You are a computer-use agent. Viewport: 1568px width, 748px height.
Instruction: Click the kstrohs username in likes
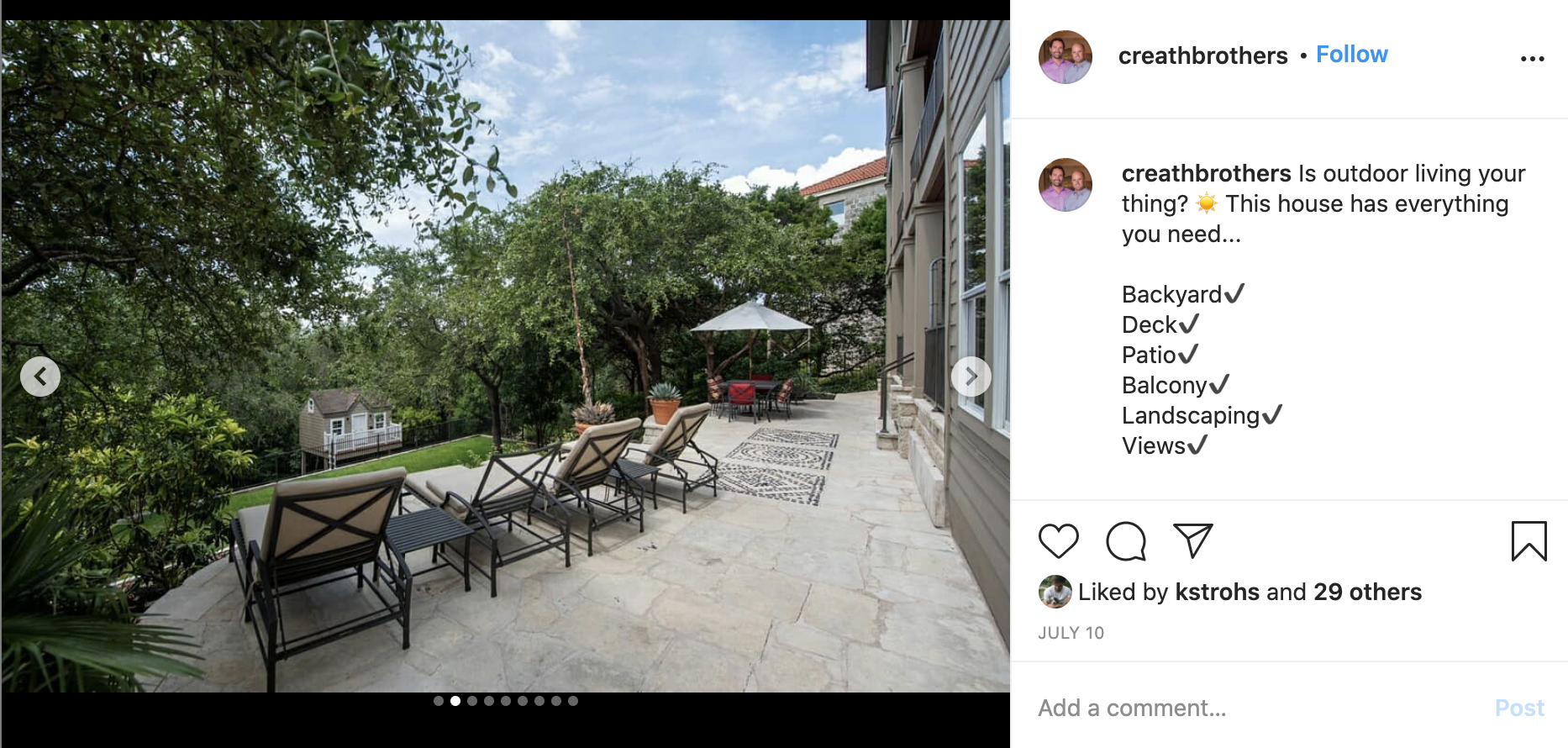1217,592
